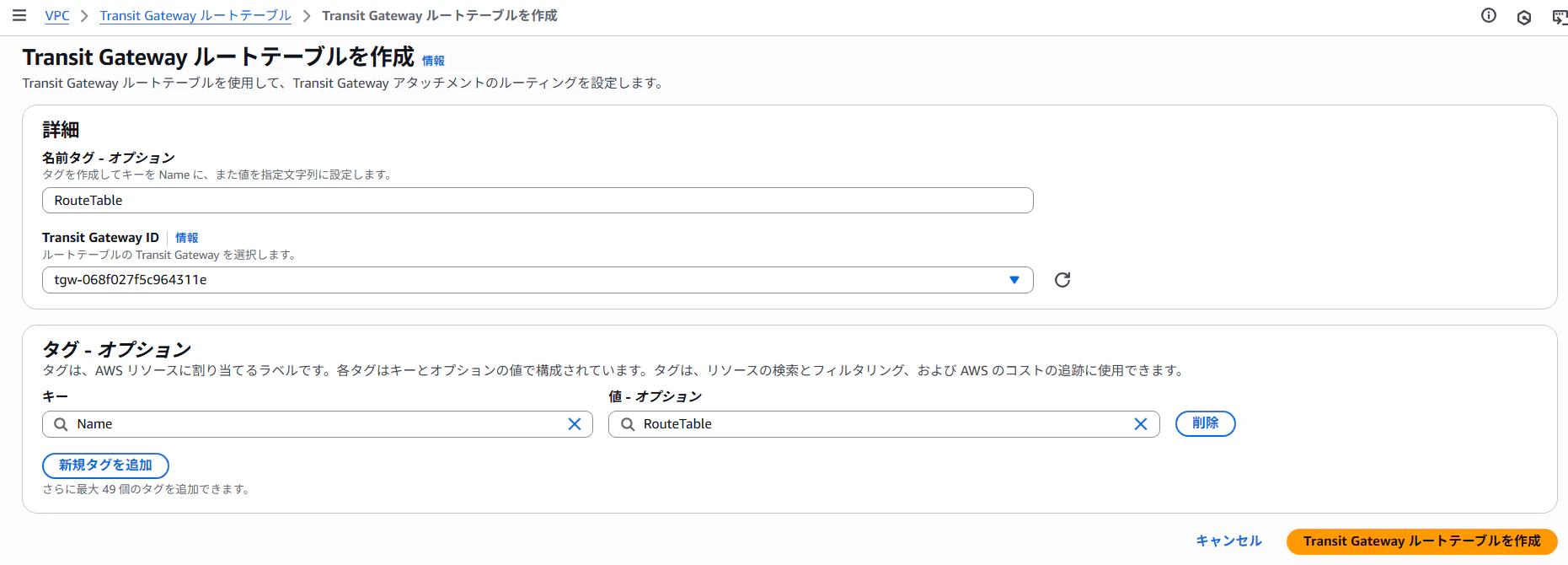Click the current page name in the breadcrumb
1568x565 pixels.
[x=440, y=16]
